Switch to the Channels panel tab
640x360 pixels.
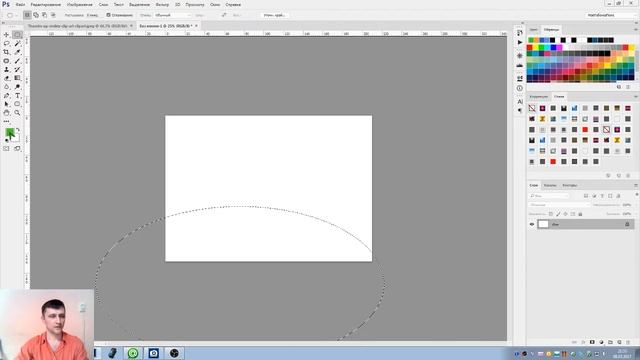(550, 185)
